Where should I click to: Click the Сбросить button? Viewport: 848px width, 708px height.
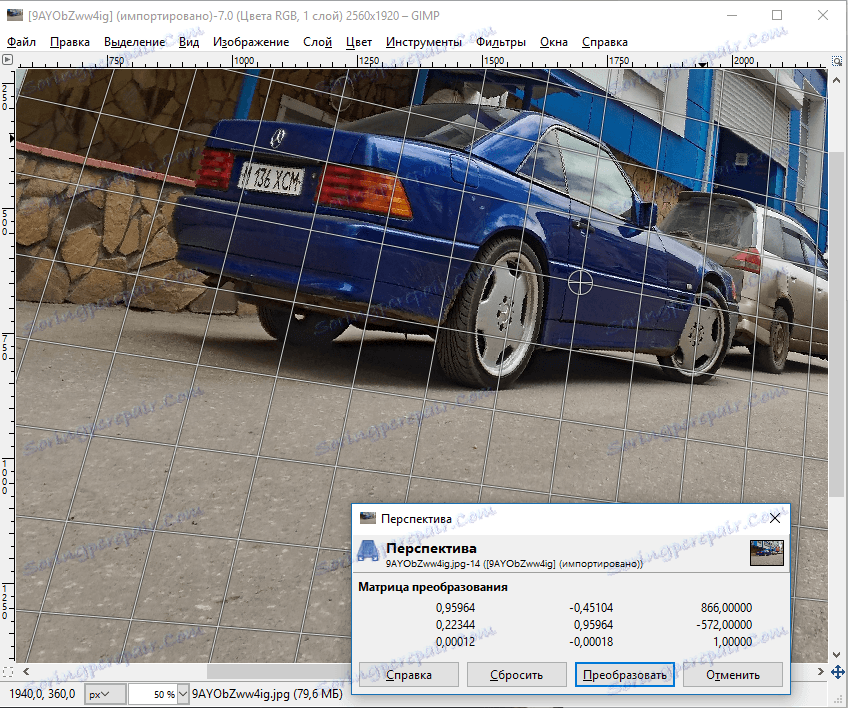point(516,674)
